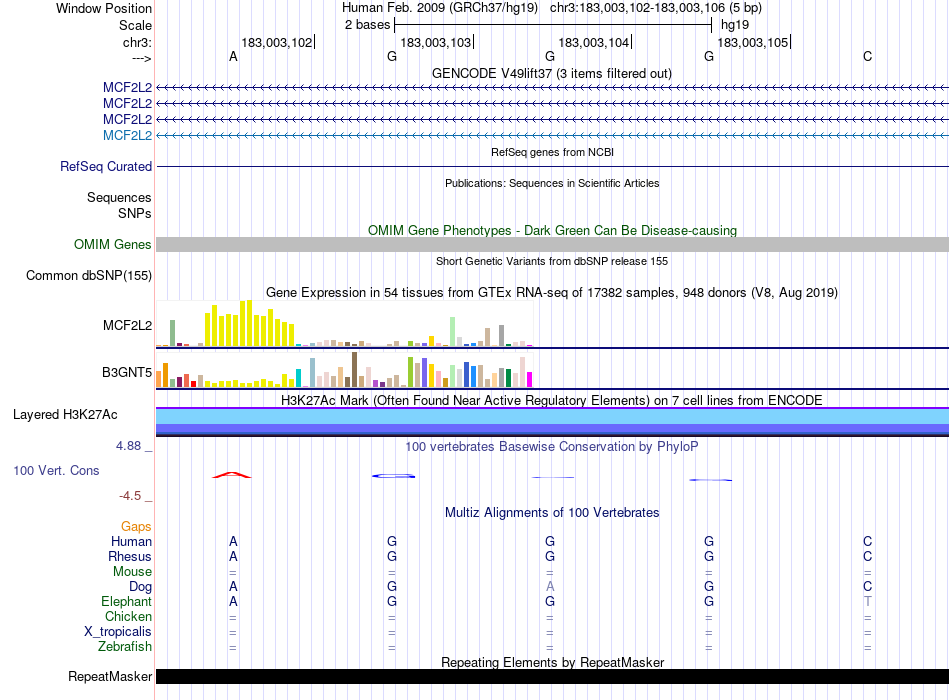Click the light-blue MCF2L2 transcript label
The image size is (950, 700).
(127, 135)
